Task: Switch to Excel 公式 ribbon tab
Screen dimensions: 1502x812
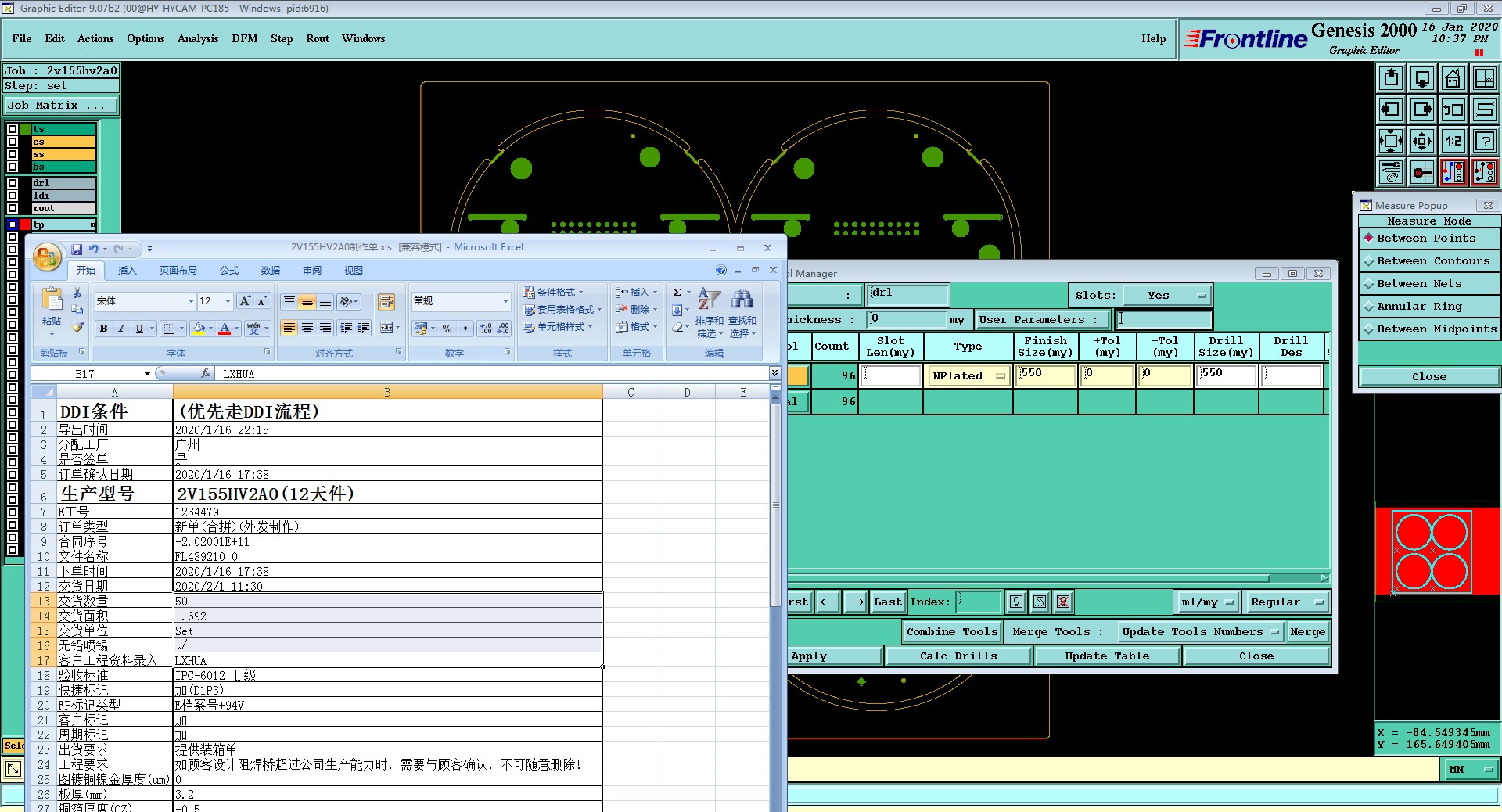Action: [x=229, y=271]
